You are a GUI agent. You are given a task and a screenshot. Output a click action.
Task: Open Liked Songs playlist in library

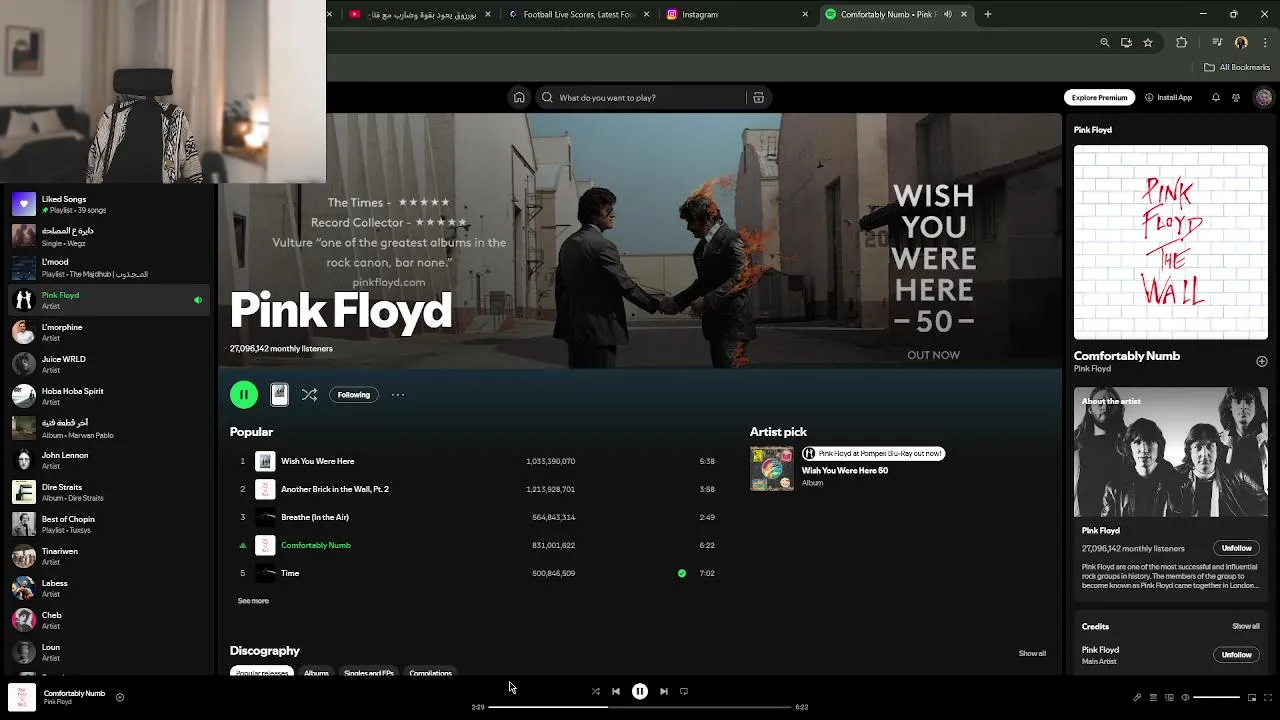[108, 204]
